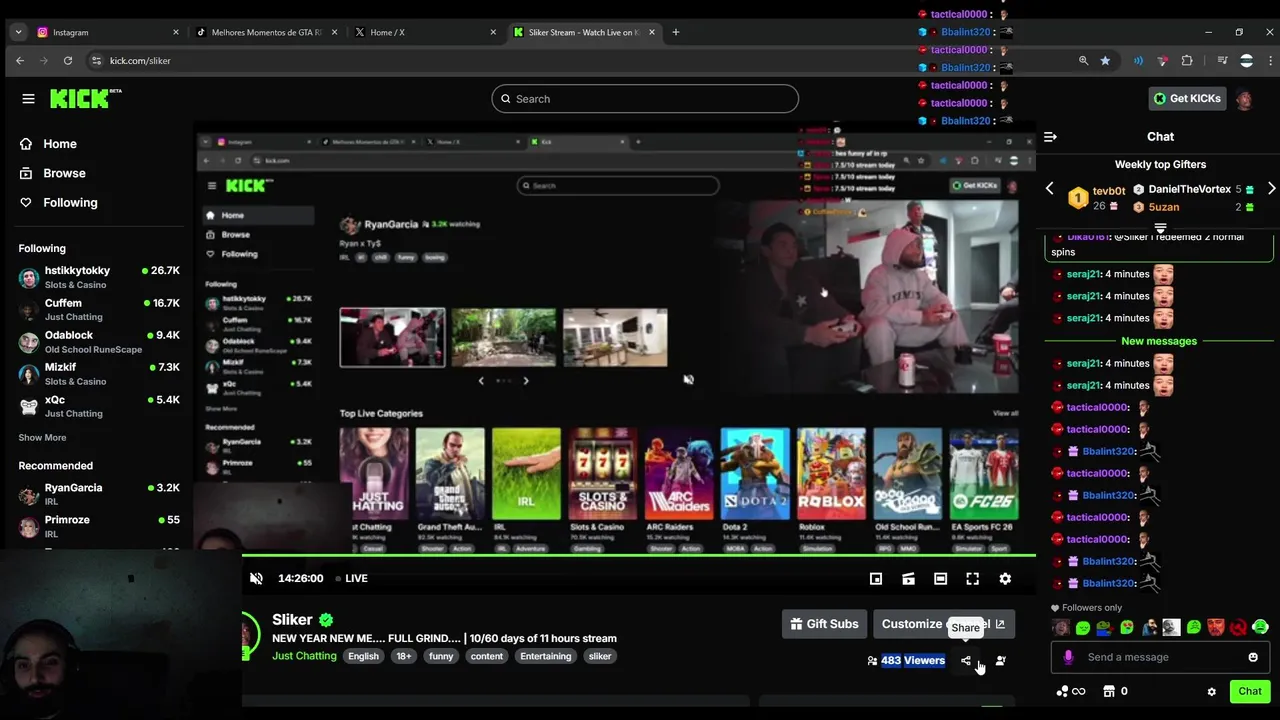Toggle theater mode on the player
The height and width of the screenshot is (720, 1280).
click(x=940, y=578)
